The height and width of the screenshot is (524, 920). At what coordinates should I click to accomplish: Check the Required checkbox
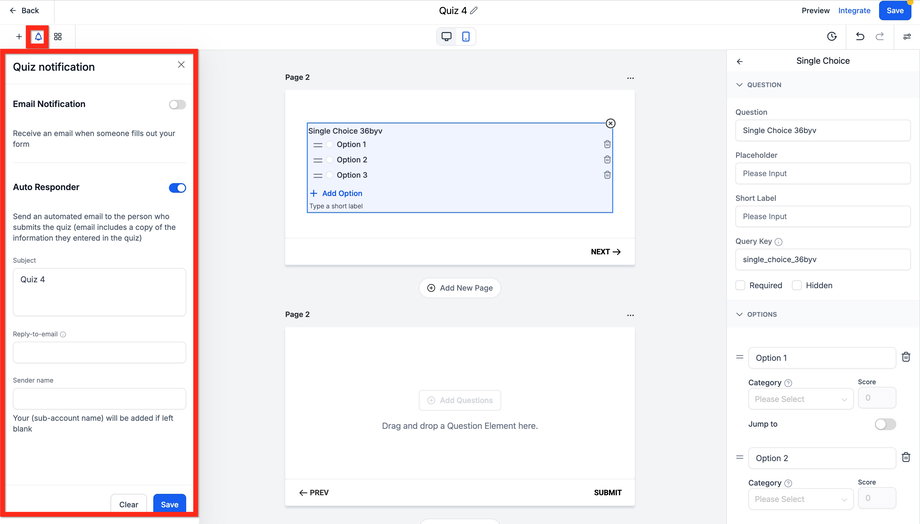(x=740, y=285)
